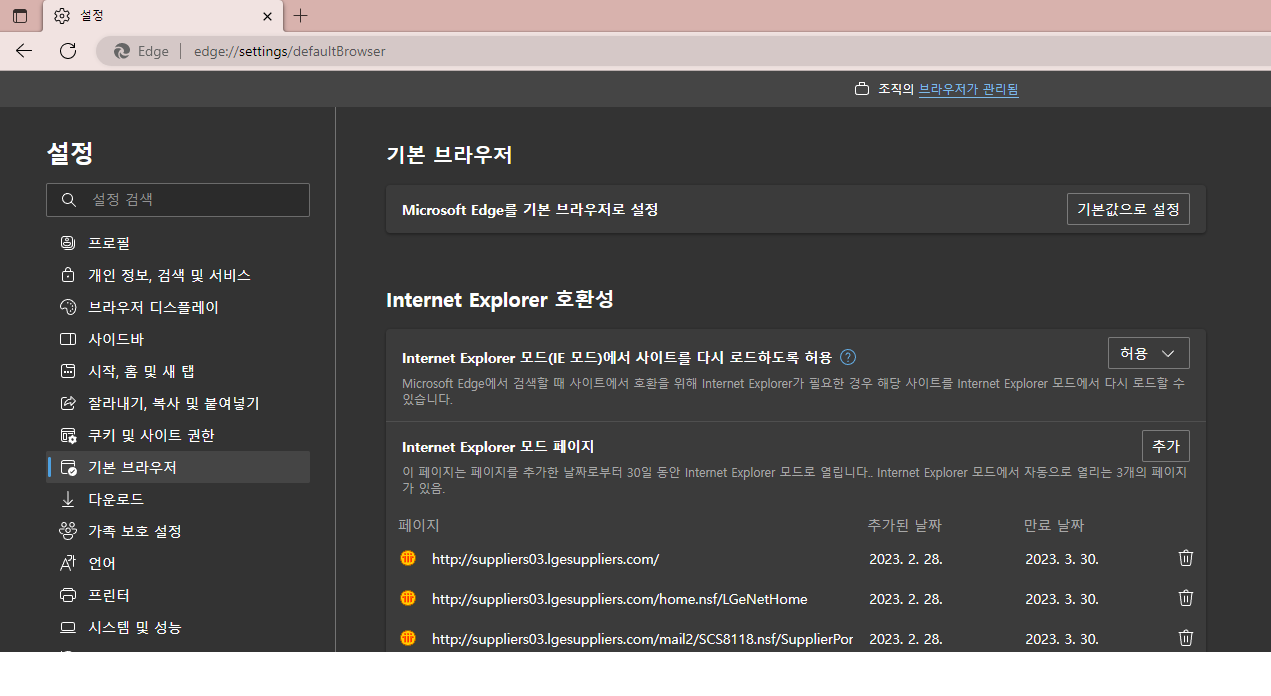This screenshot has width=1271, height=696.
Task: Open the 브라우저가 관리됨 link
Action: point(968,89)
